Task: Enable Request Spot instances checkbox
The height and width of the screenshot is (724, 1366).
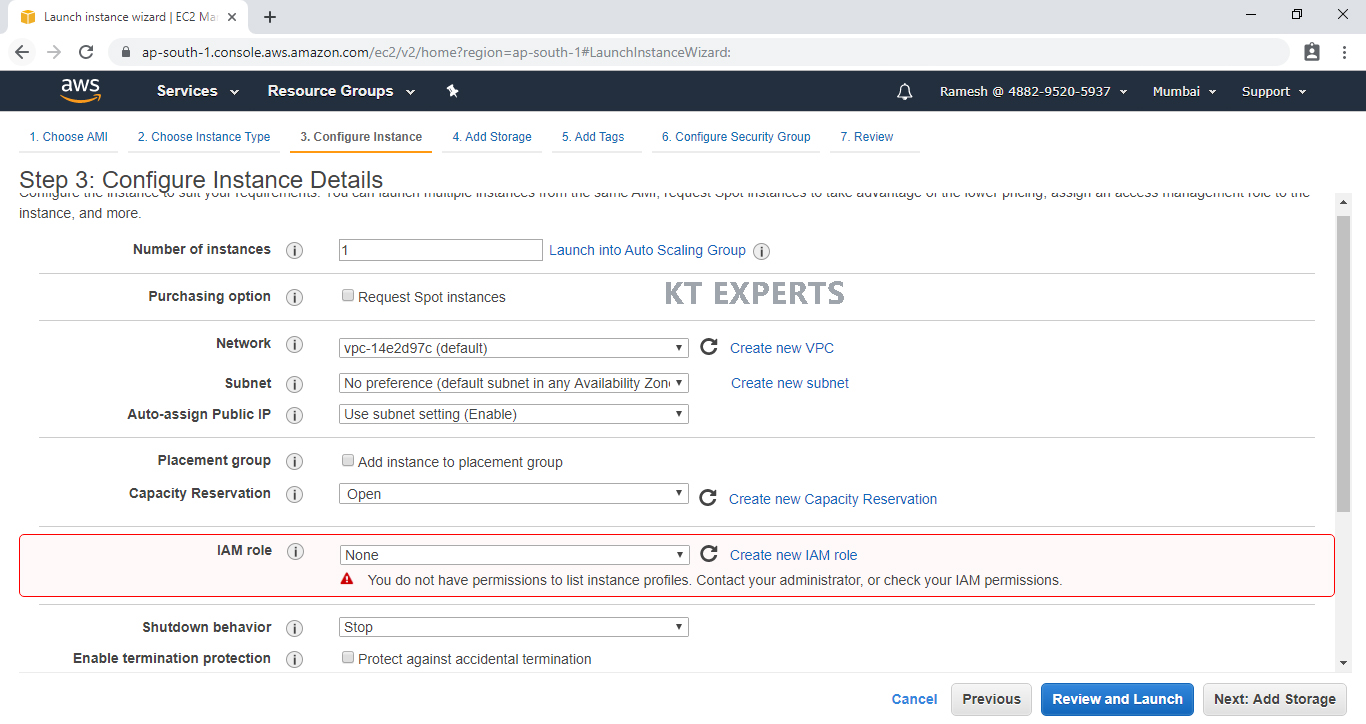Action: 348,296
